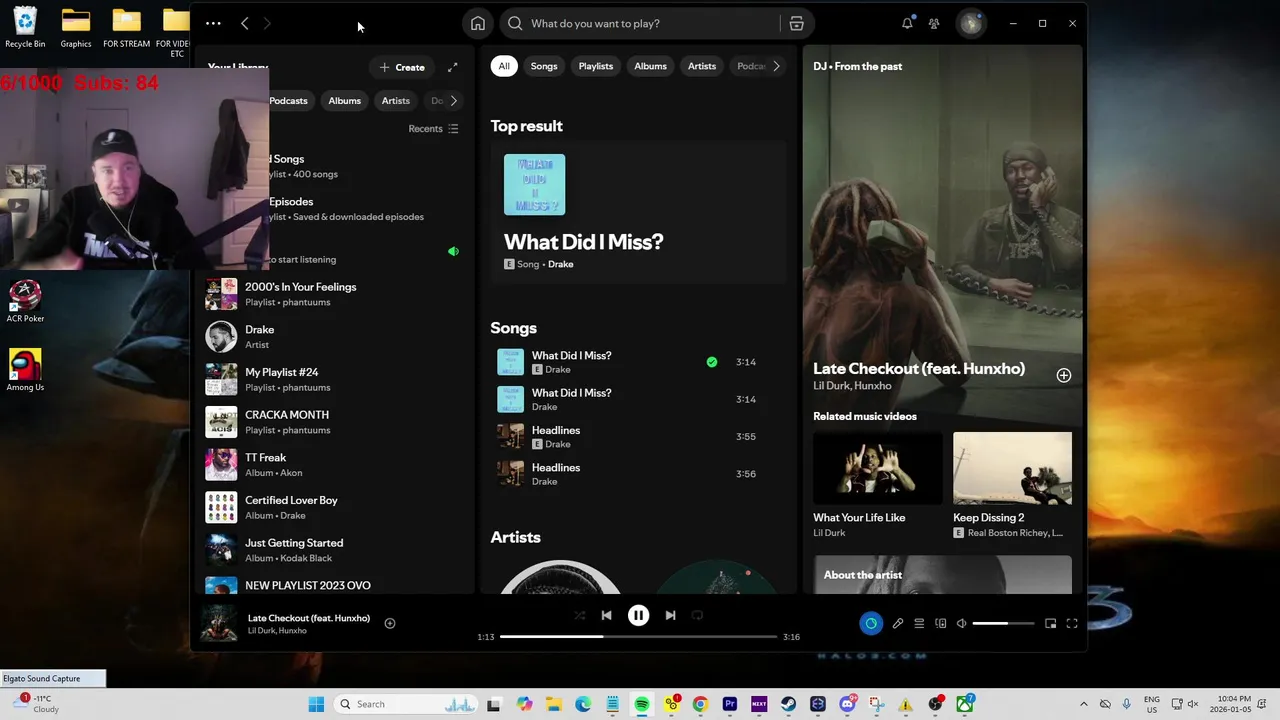This screenshot has height=720, width=1280.
Task: Enter full screen player mode
Action: 1071,623
